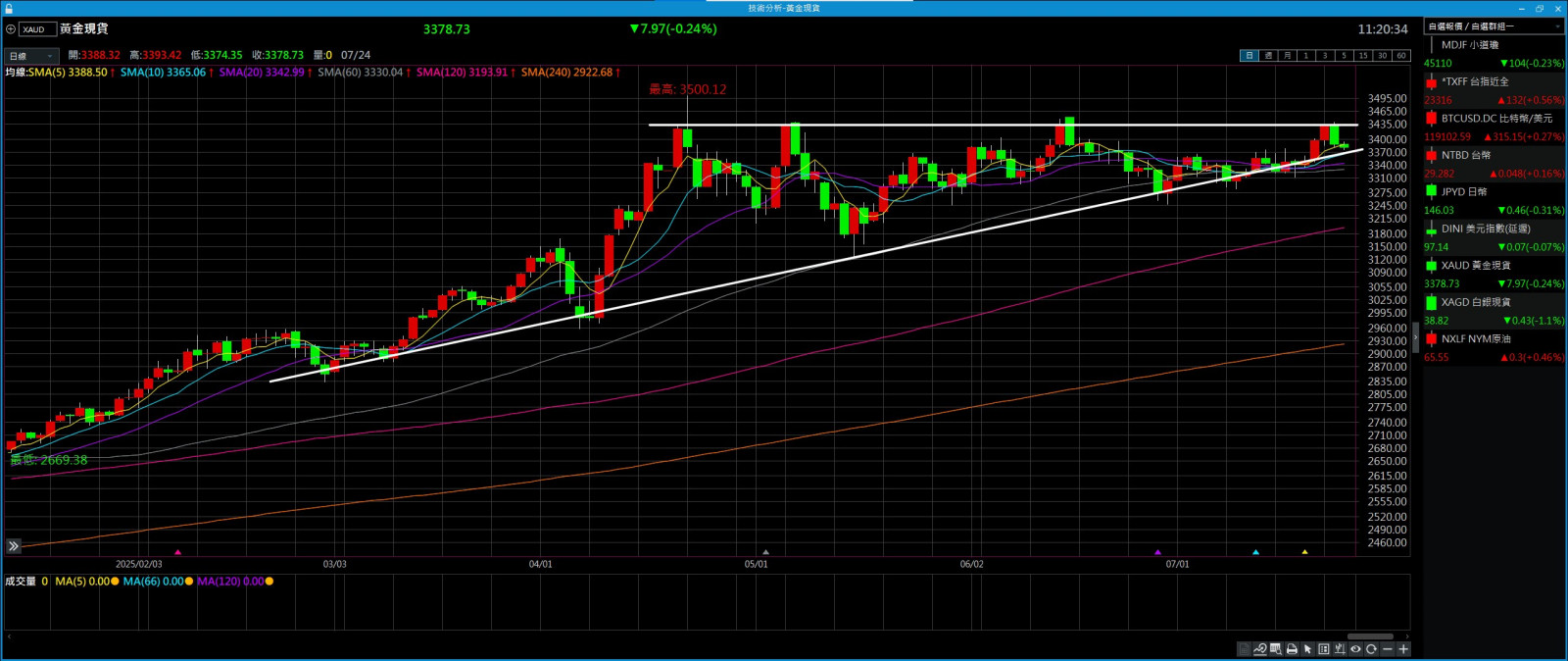The height and width of the screenshot is (661, 1568).
Task: Select the arrow pointer cursor tool
Action: pos(1307,649)
